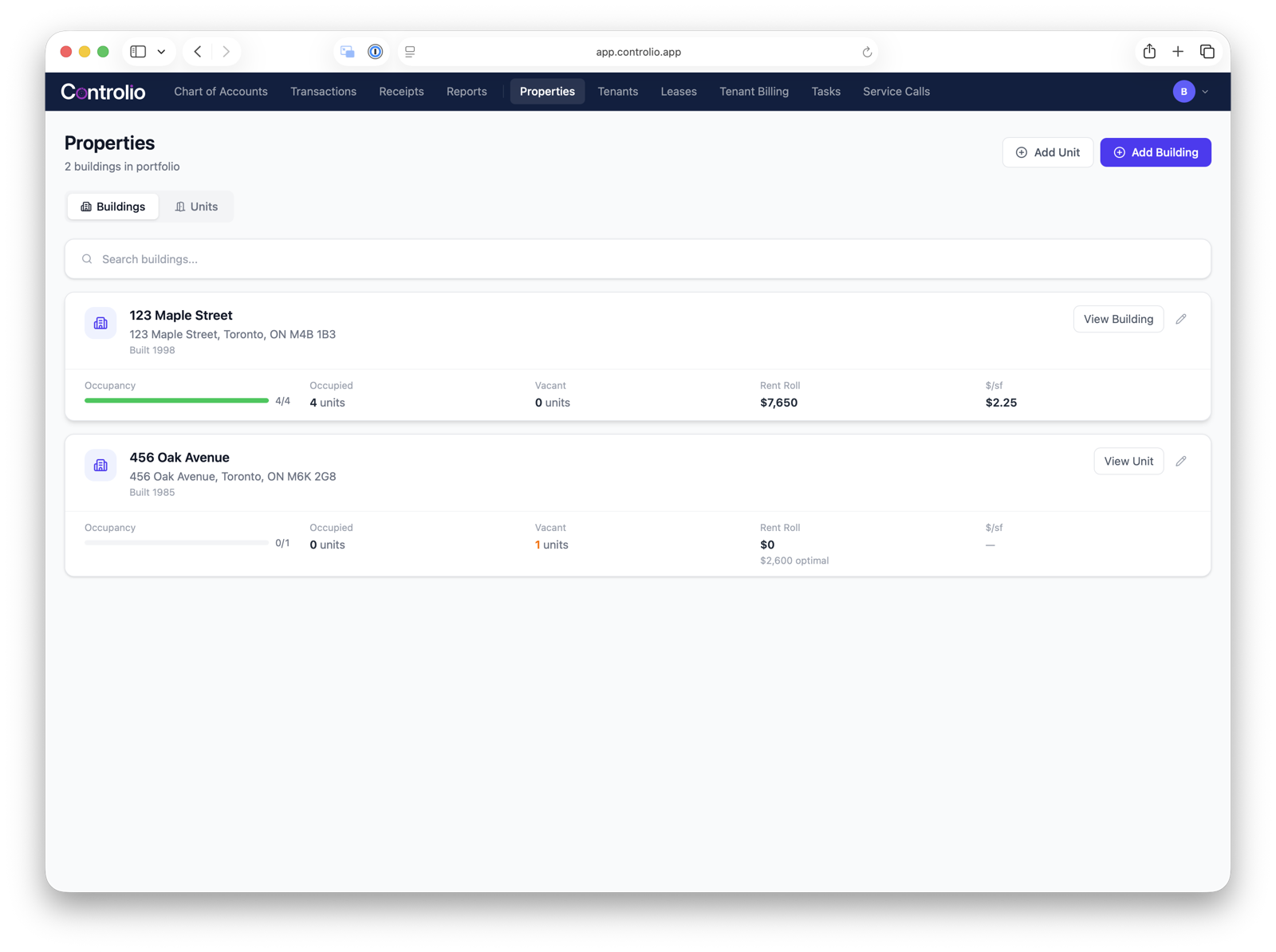Edit 456 Oak Avenue with pencil icon

click(1181, 461)
